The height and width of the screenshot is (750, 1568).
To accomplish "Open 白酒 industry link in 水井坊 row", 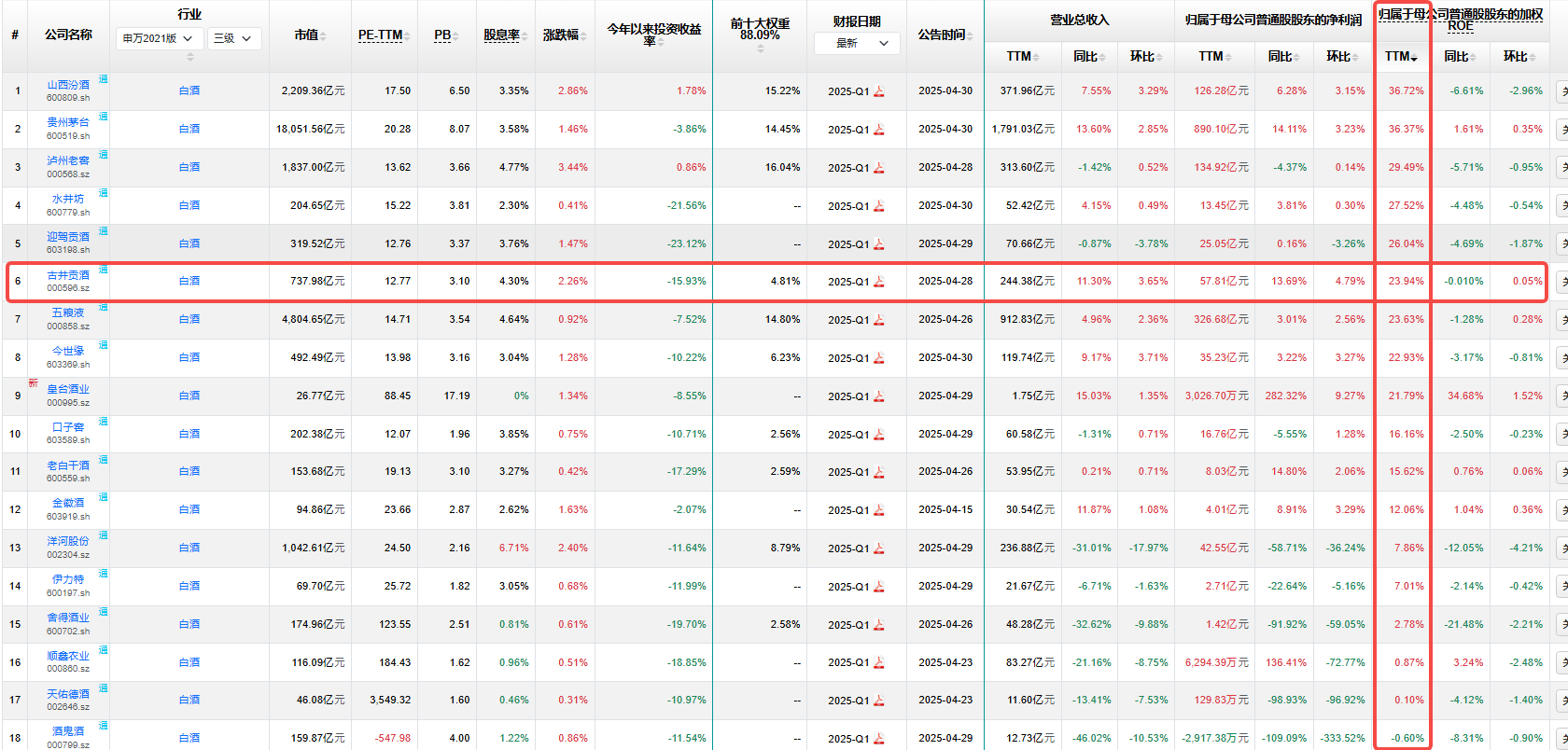I will [189, 205].
